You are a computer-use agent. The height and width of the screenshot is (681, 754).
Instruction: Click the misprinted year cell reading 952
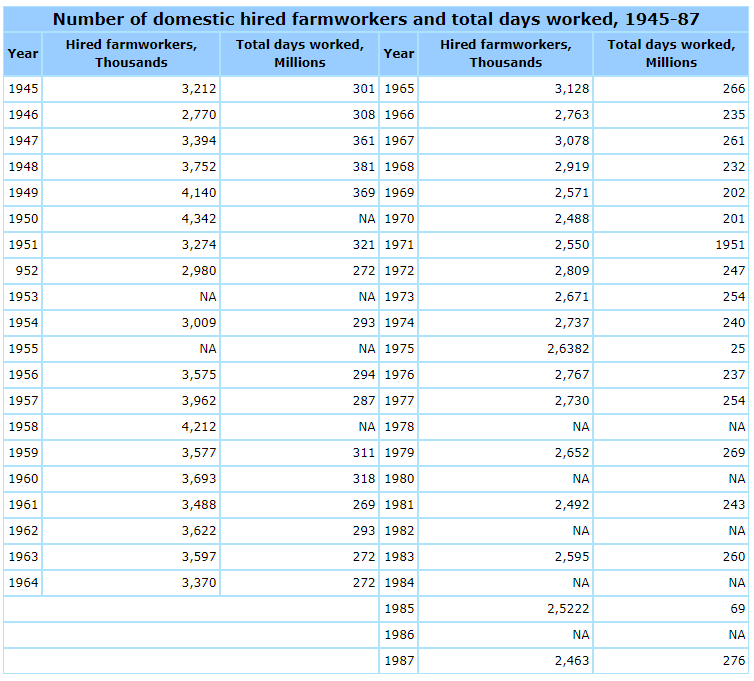tap(25, 271)
